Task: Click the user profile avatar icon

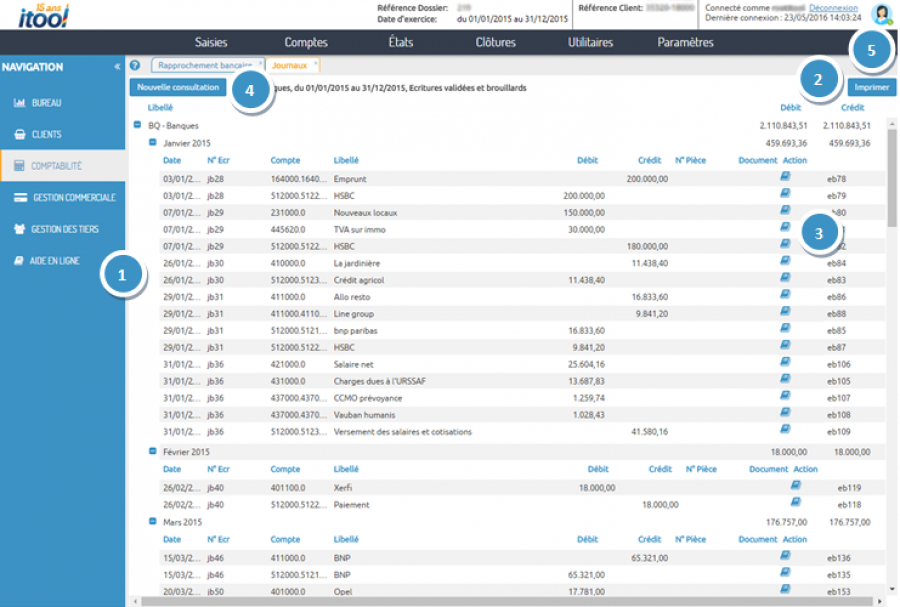Action: point(881,14)
